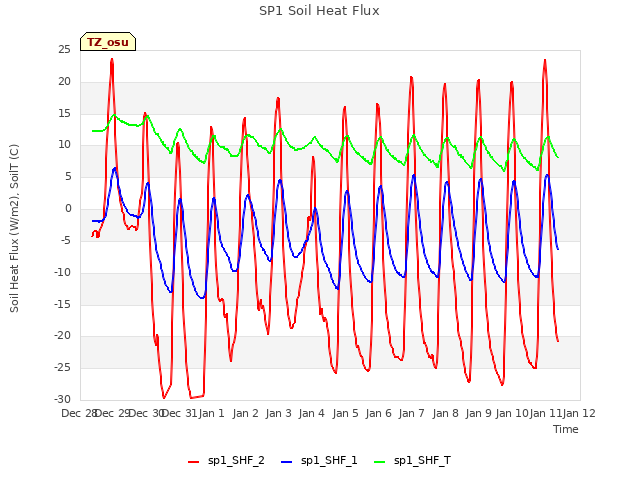Screen dimensions: 640x480
Task: Click the chart title SP1 Soil Heat Flux
Action: click(319, 11)
